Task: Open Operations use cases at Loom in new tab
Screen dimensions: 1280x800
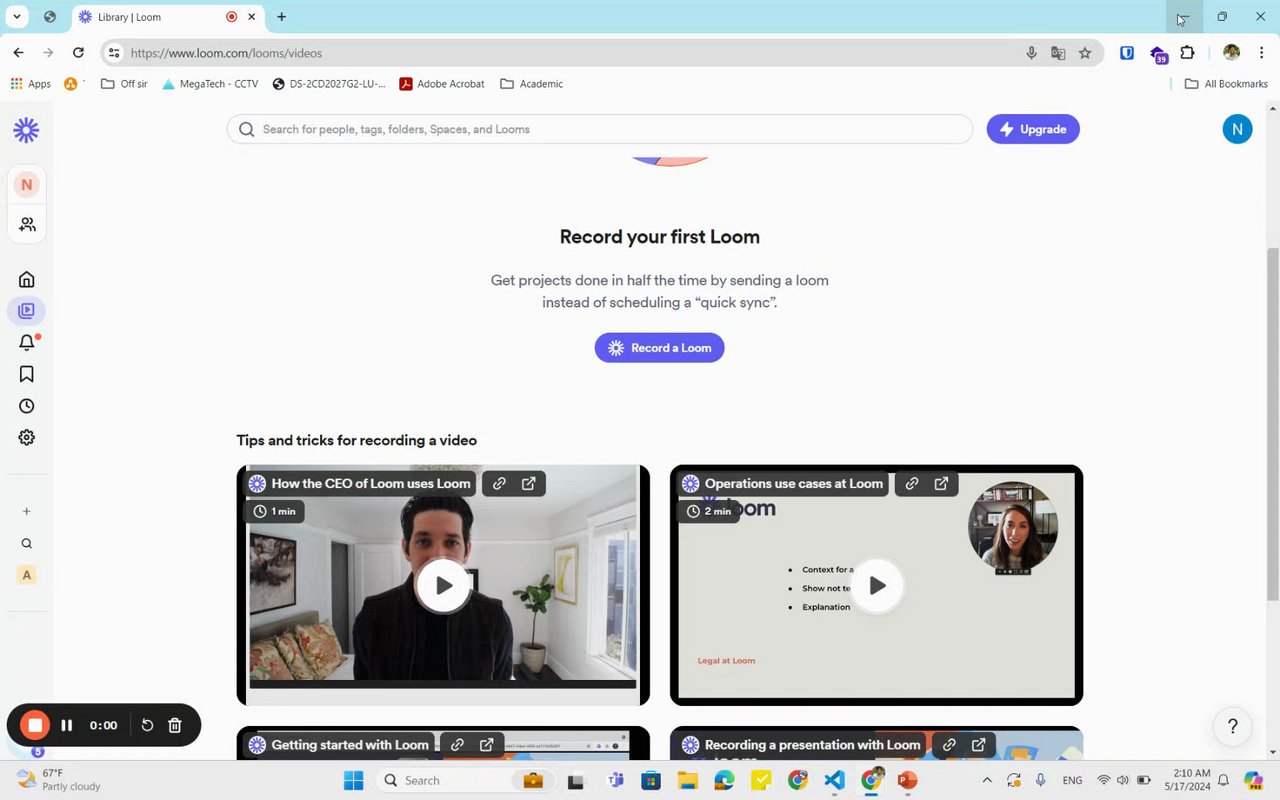Action: (x=941, y=483)
